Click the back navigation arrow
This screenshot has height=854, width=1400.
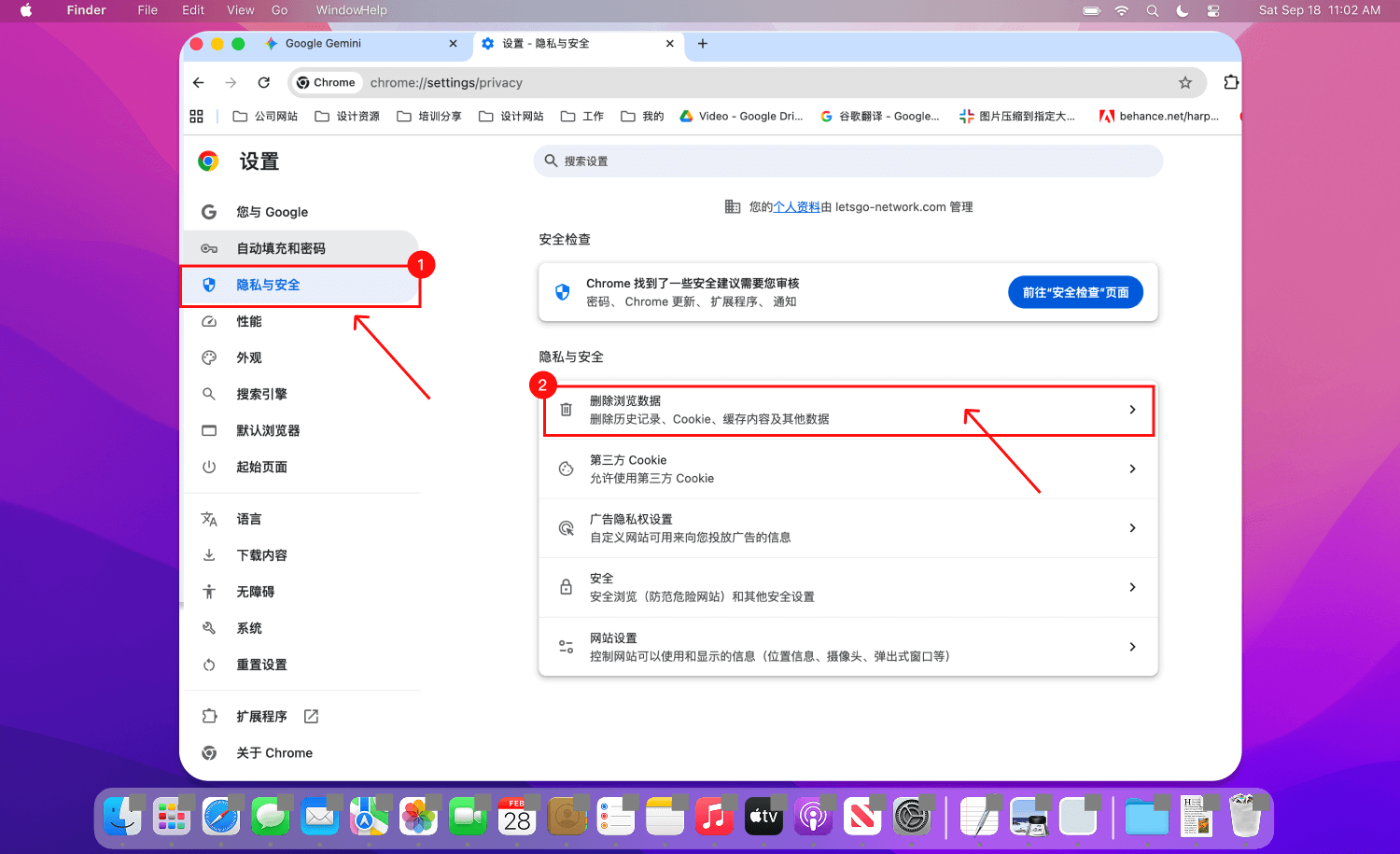pos(199,83)
